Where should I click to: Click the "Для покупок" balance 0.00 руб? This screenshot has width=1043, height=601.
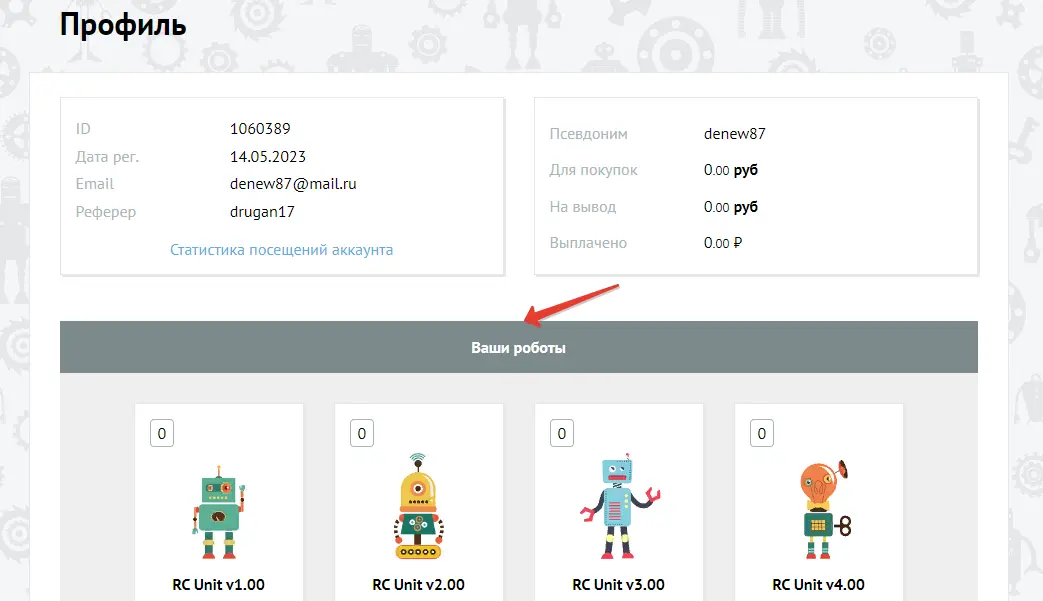(730, 170)
